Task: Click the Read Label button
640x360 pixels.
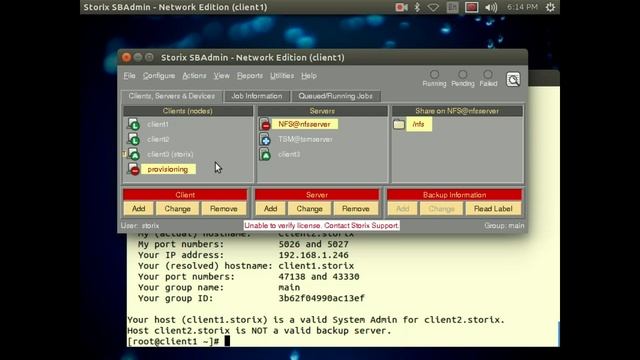Action: (x=493, y=209)
